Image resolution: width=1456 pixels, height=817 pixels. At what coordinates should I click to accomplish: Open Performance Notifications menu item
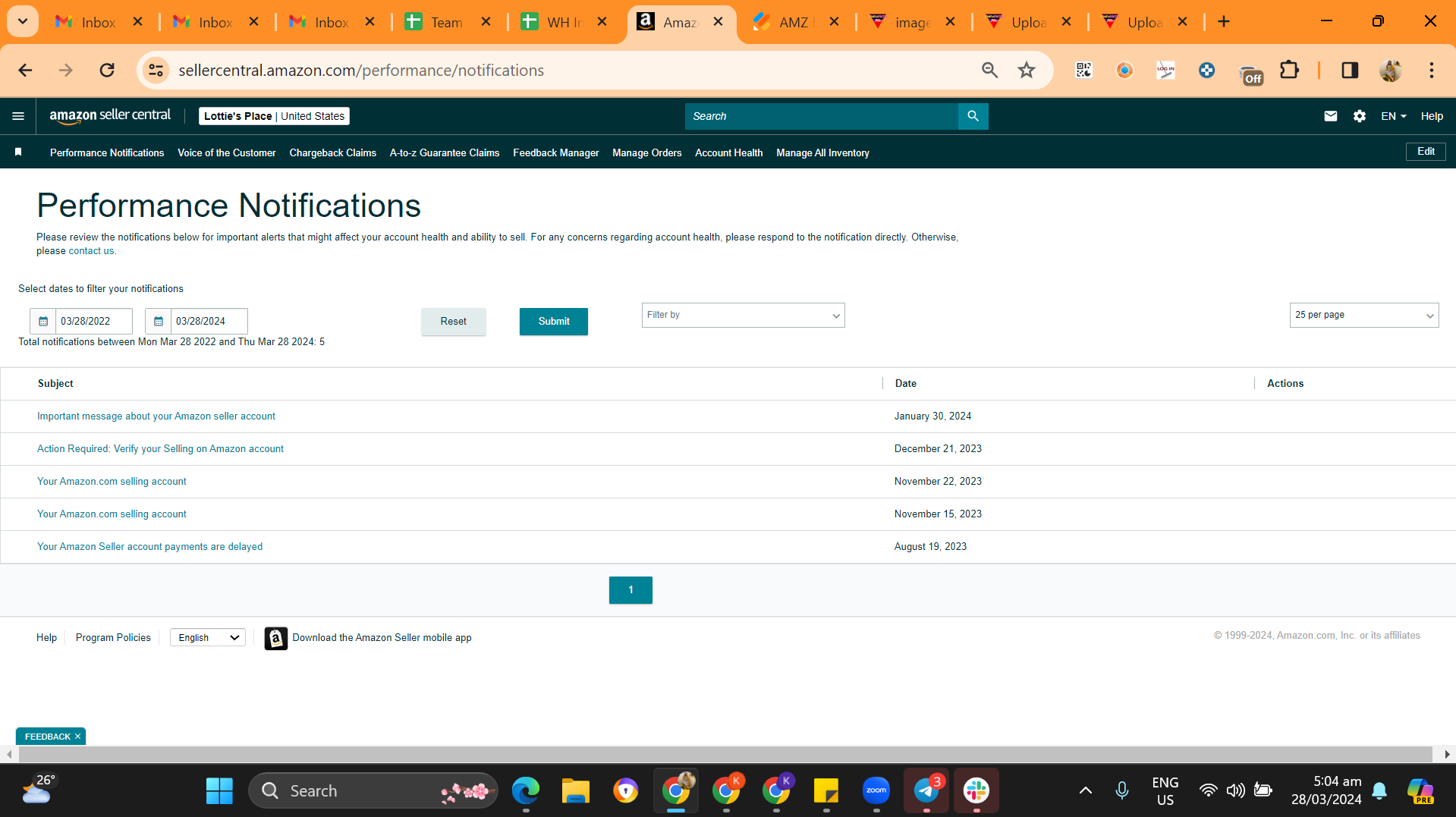[107, 153]
